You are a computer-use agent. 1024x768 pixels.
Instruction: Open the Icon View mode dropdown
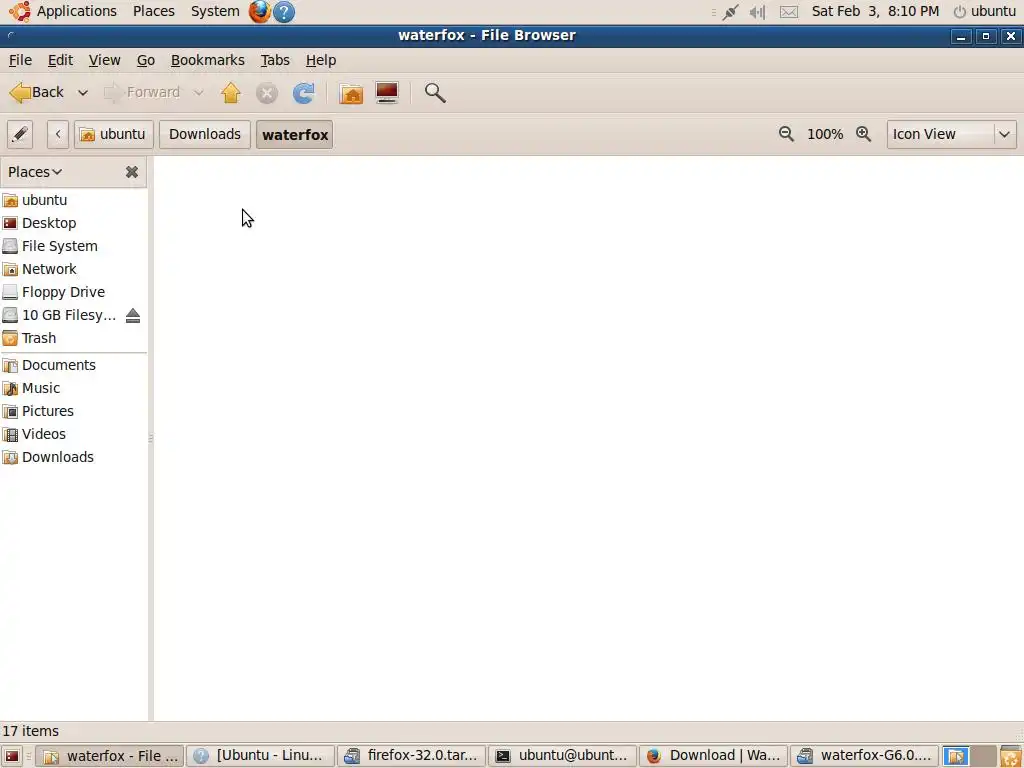tap(952, 135)
